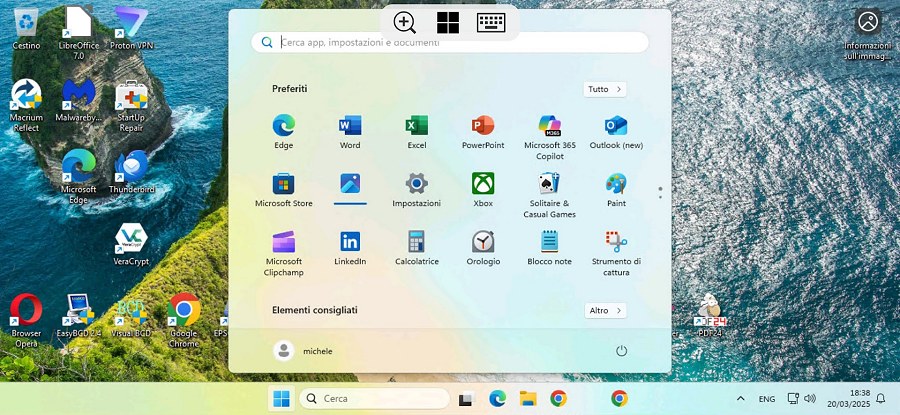Launch Outlook (new)
900x415 pixels.
pos(616,131)
